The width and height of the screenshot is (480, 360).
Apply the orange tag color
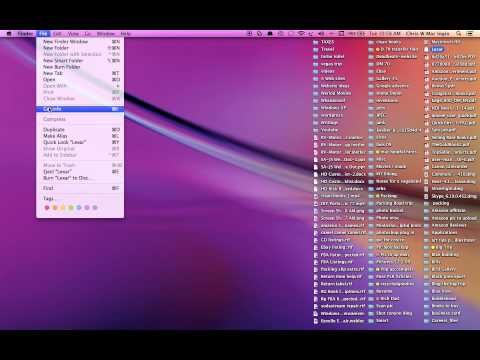(55, 208)
